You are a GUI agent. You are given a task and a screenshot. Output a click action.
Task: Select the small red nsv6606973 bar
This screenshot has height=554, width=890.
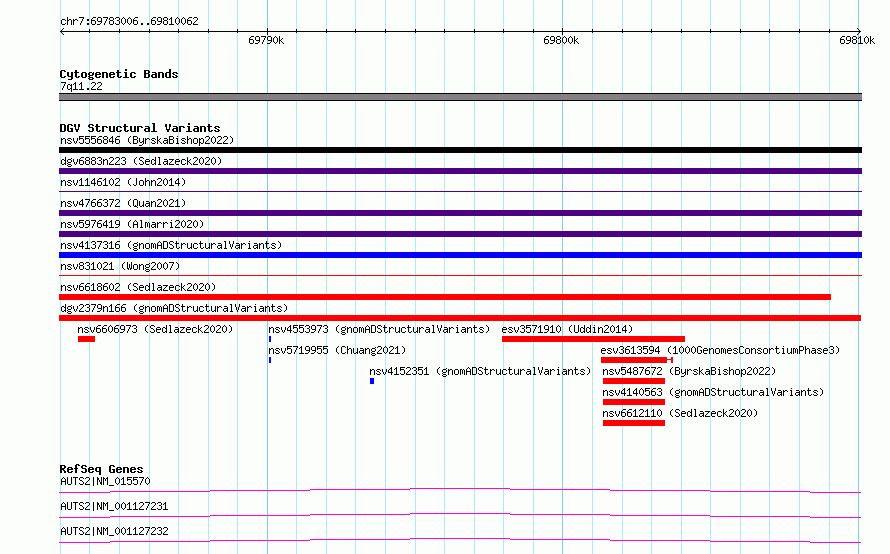(x=86, y=339)
